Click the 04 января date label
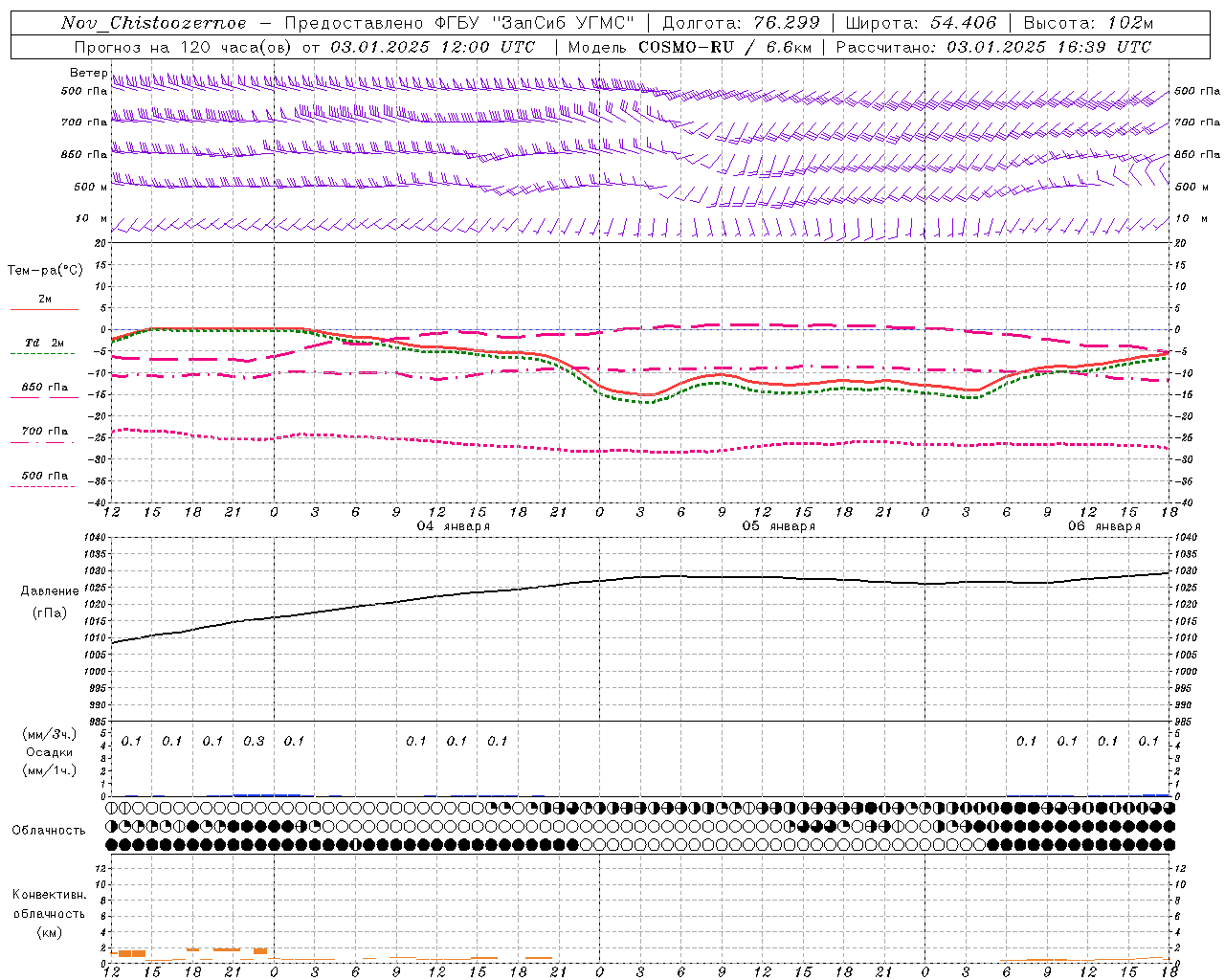1225x980 pixels. click(x=454, y=526)
